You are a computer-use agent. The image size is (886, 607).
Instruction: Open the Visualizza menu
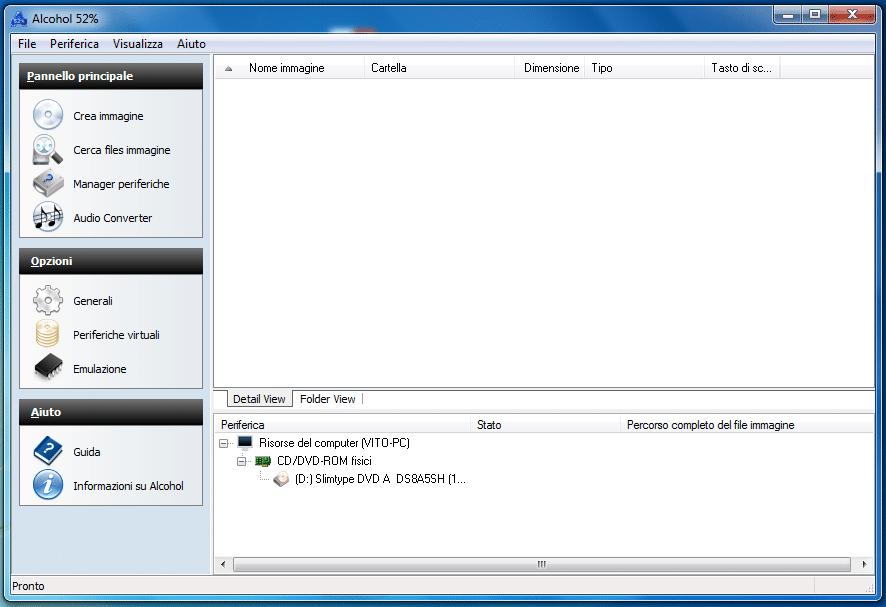(x=138, y=44)
